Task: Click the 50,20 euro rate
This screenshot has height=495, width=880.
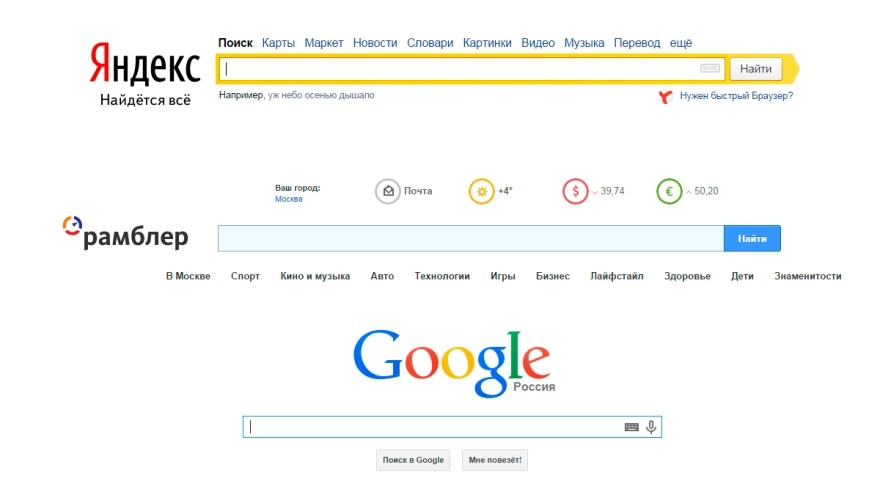Action: click(x=706, y=191)
